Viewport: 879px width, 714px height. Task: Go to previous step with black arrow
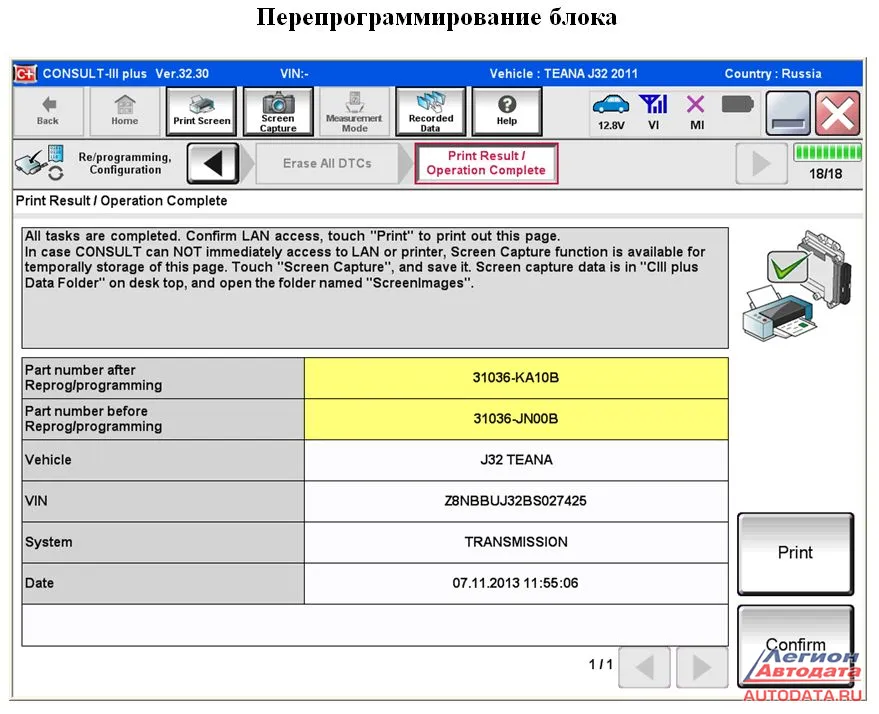coord(213,164)
